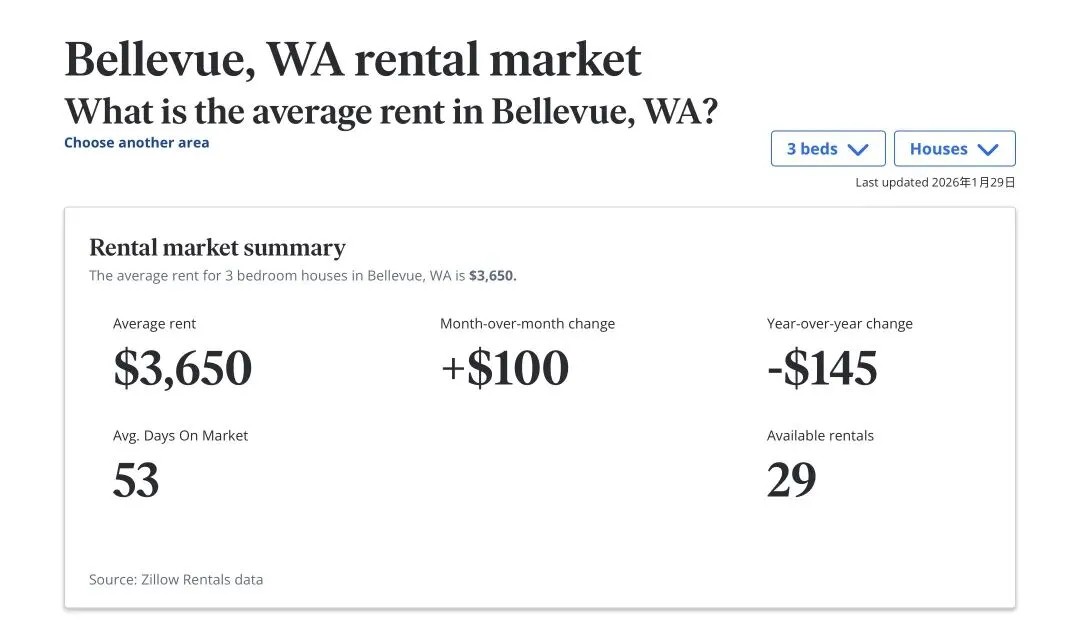
Task: Click the bold $3,650 in the summary sentence
Action: (493, 275)
